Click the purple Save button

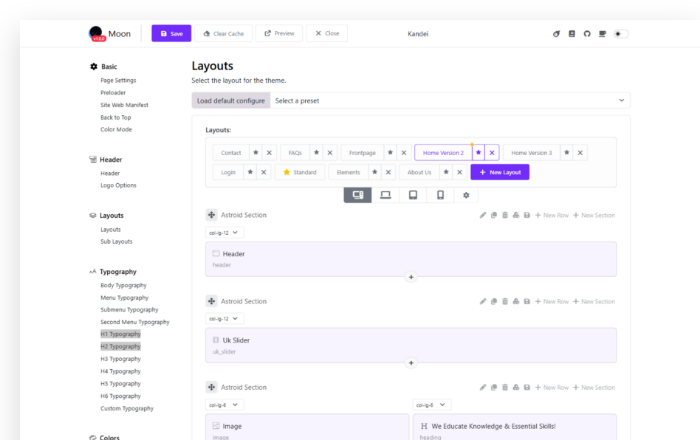pyautogui.click(x=171, y=33)
